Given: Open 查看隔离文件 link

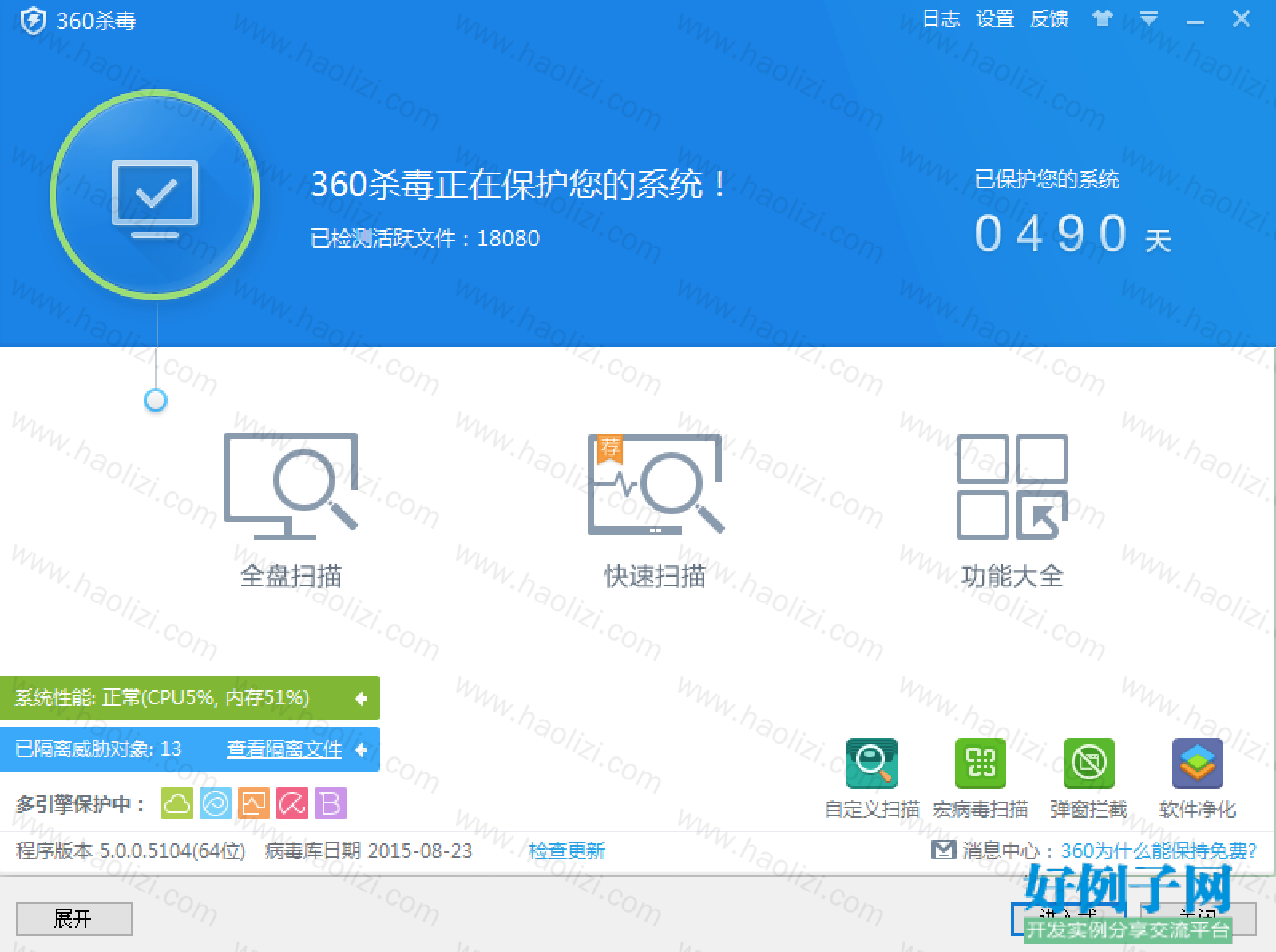Looking at the screenshot, I should click(284, 749).
